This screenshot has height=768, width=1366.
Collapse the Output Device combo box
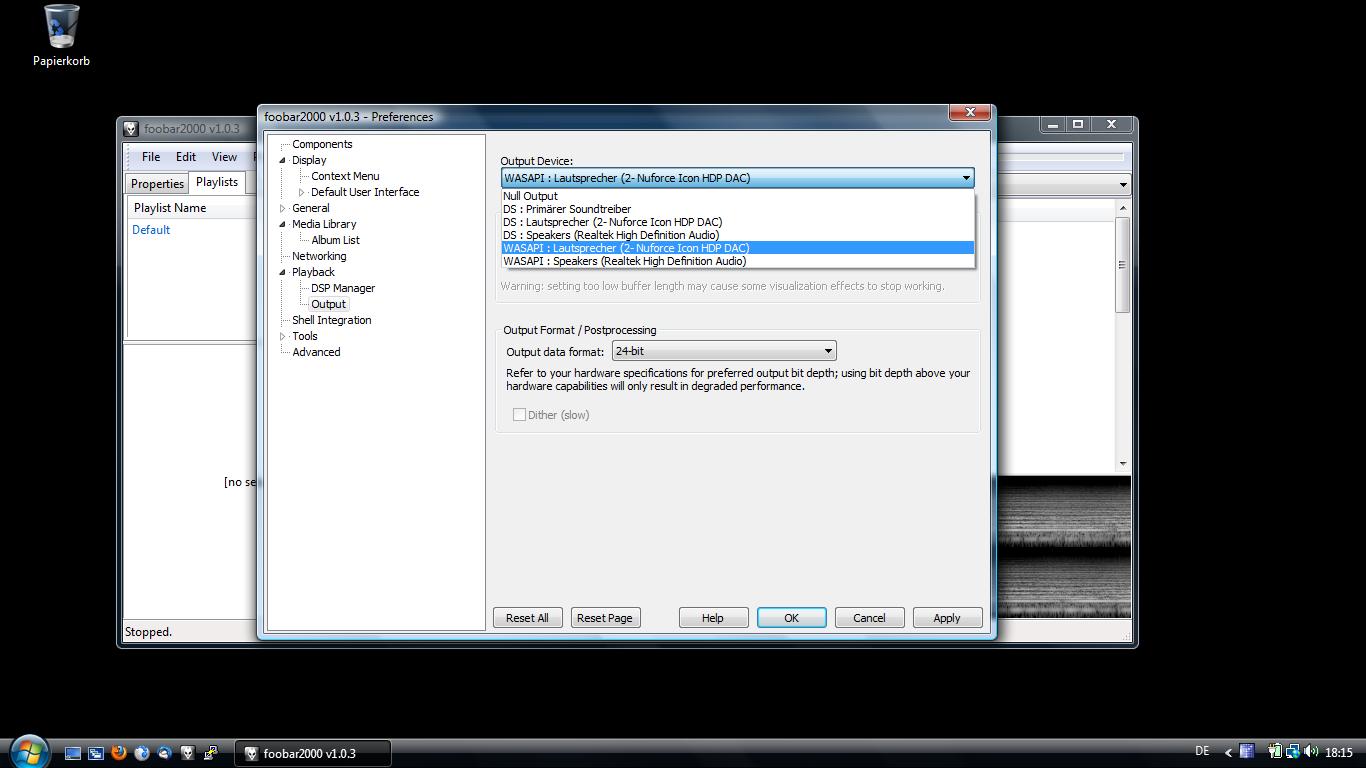pos(965,178)
